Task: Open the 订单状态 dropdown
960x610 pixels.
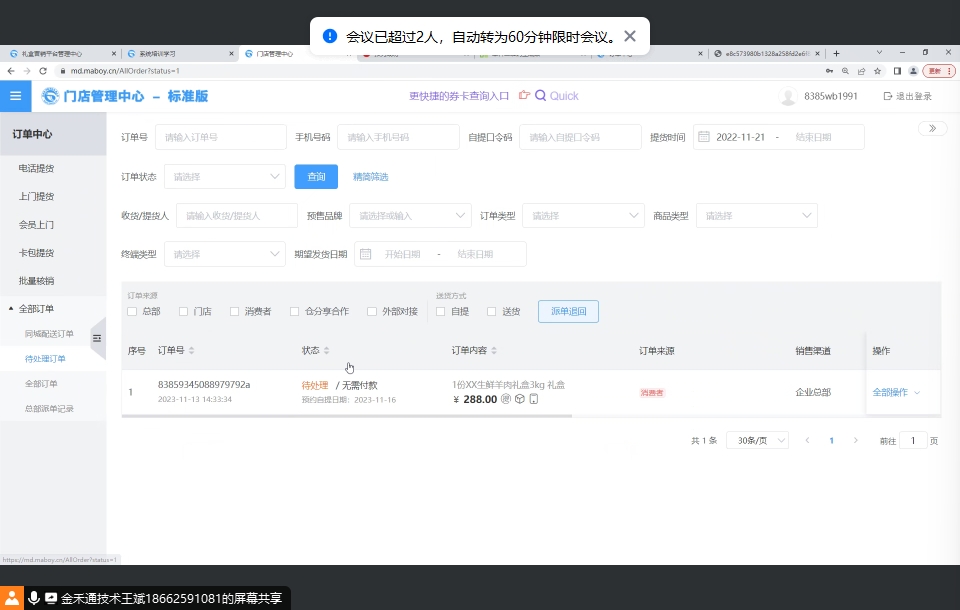Action: point(225,177)
